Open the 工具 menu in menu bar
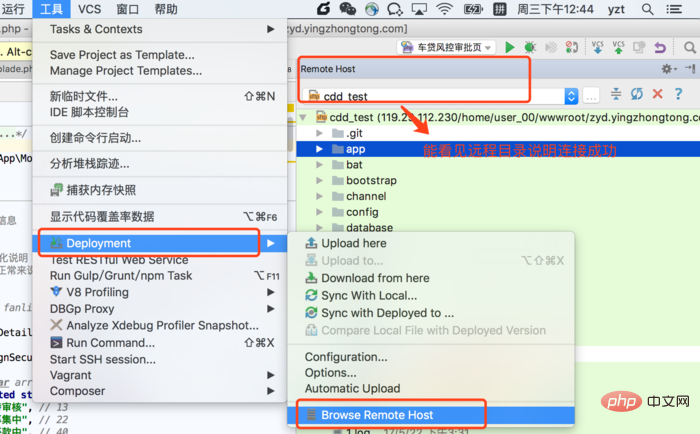This screenshot has width=700, height=434. pyautogui.click(x=51, y=9)
